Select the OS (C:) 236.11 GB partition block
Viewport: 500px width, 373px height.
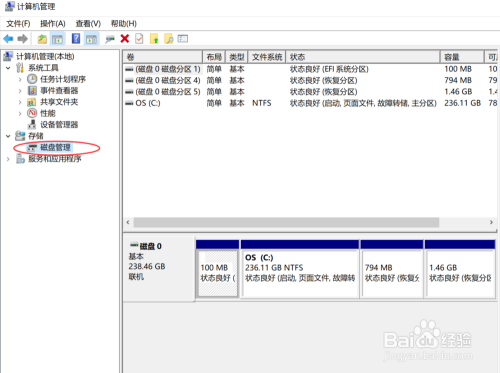point(300,268)
